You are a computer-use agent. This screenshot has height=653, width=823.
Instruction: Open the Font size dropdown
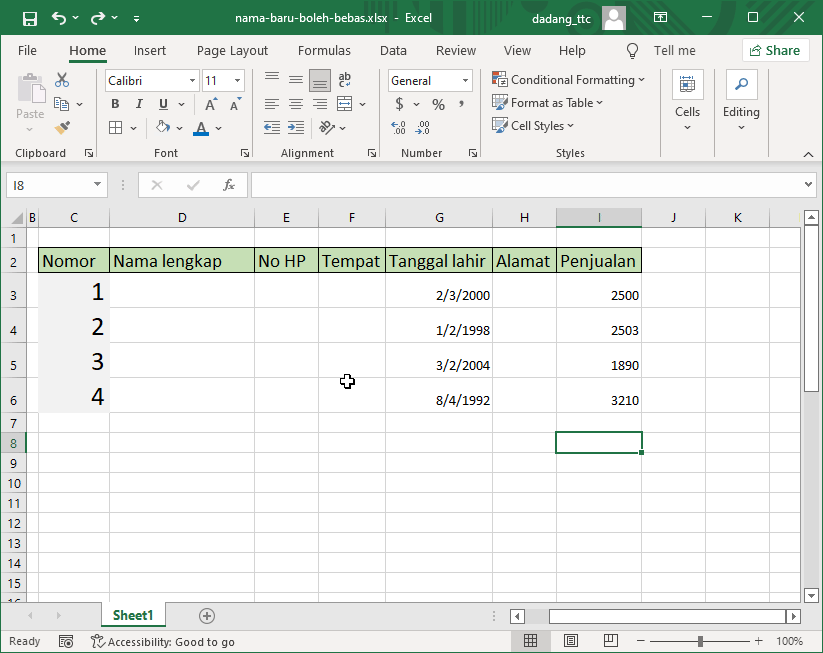pyautogui.click(x=236, y=80)
